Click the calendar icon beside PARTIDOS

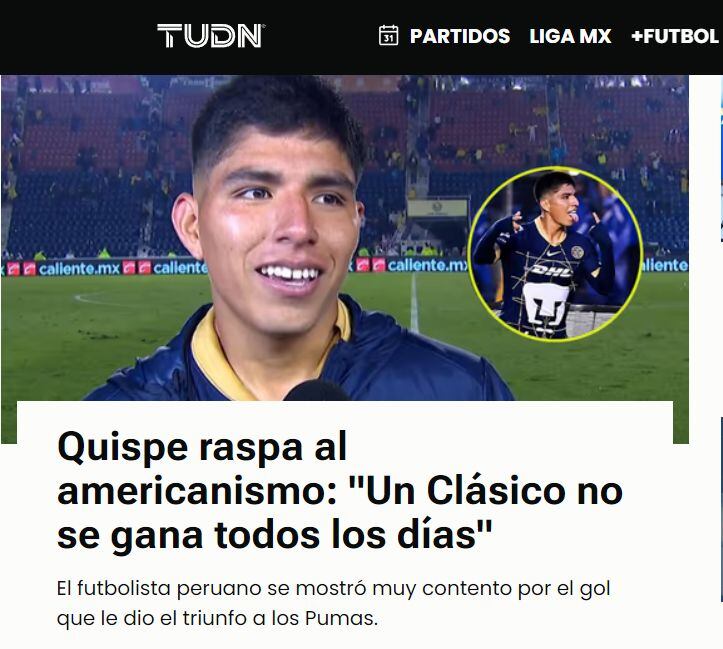[x=388, y=35]
